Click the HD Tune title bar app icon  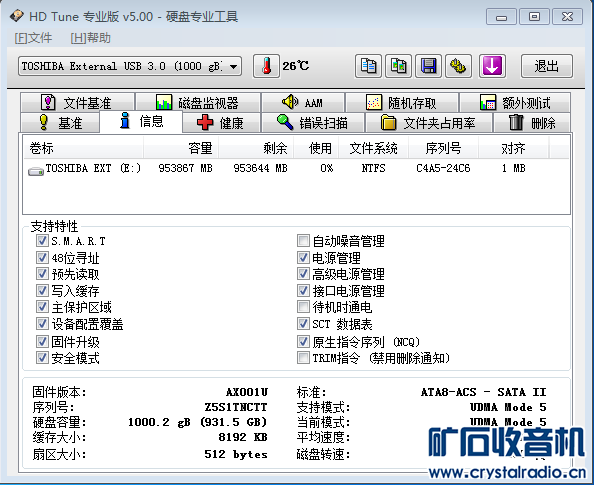point(17,16)
